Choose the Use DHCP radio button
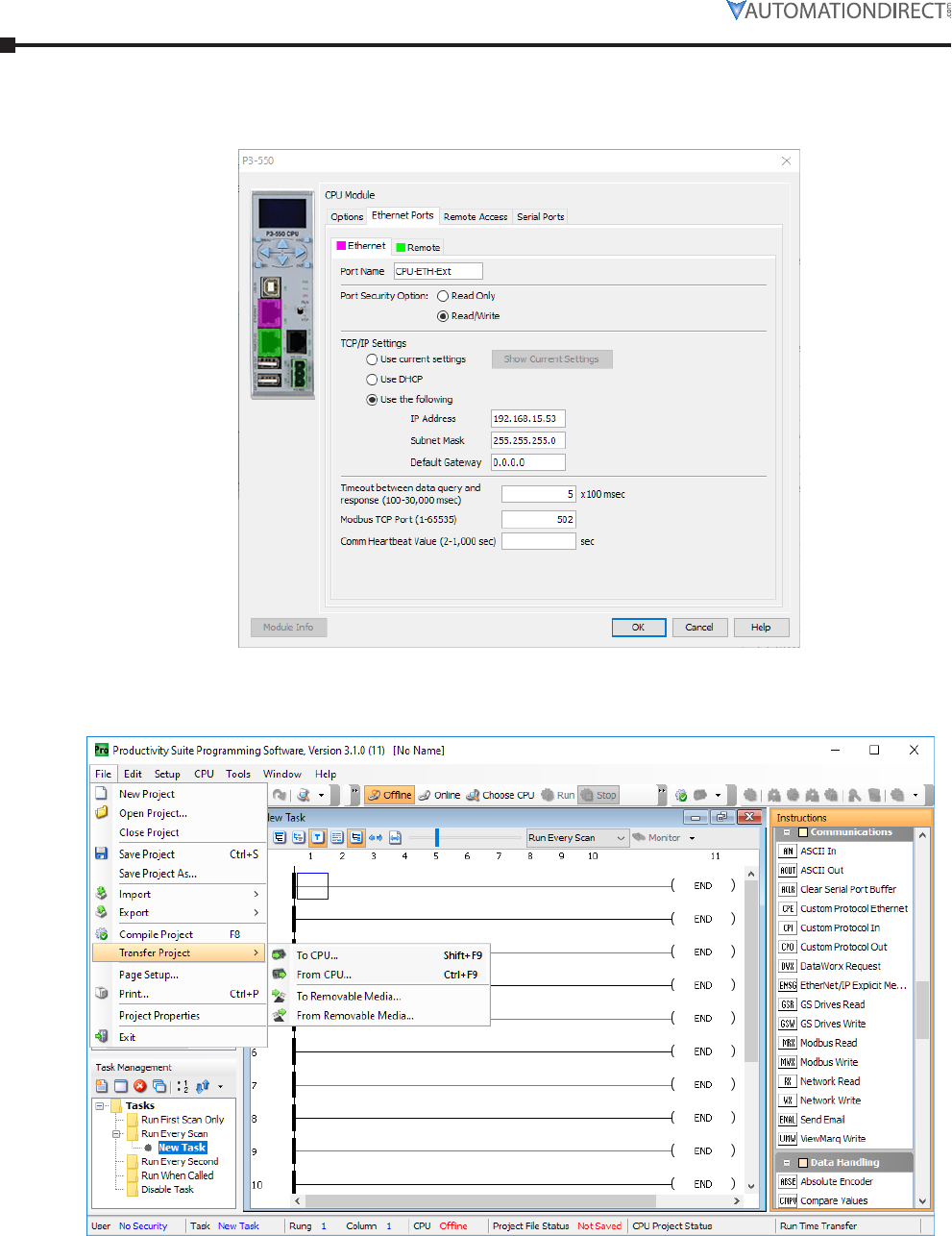This screenshot has width=952, height=1236. click(372, 380)
